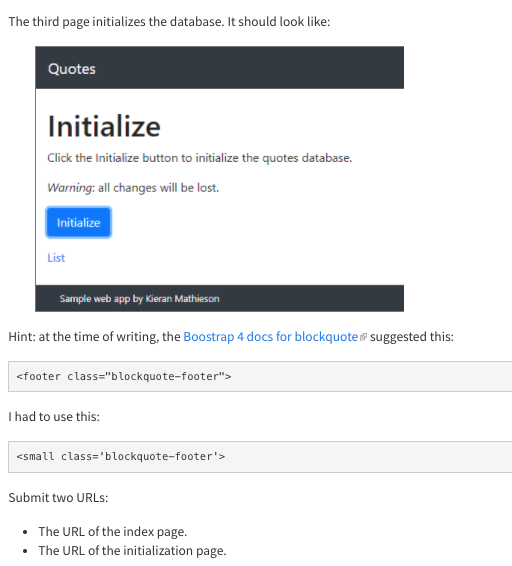
Task: Click the Warning italic text
Action: pyautogui.click(x=69, y=188)
